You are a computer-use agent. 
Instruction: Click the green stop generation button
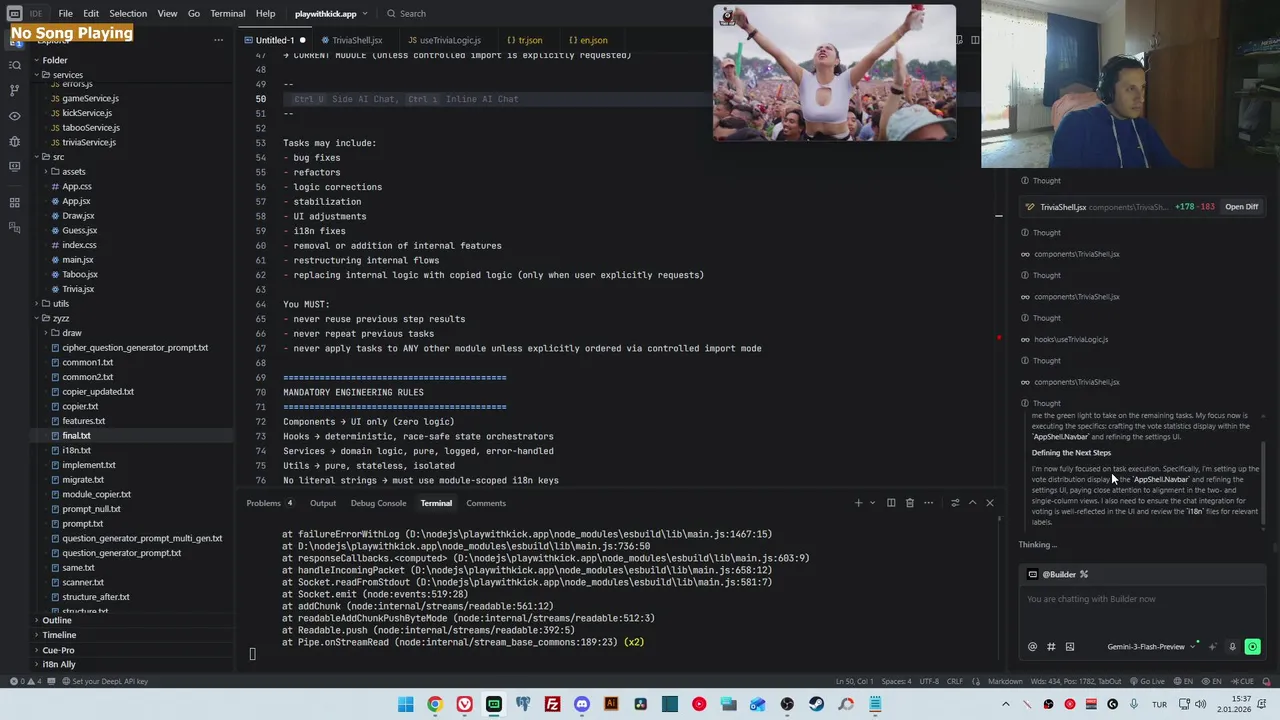(1252, 647)
